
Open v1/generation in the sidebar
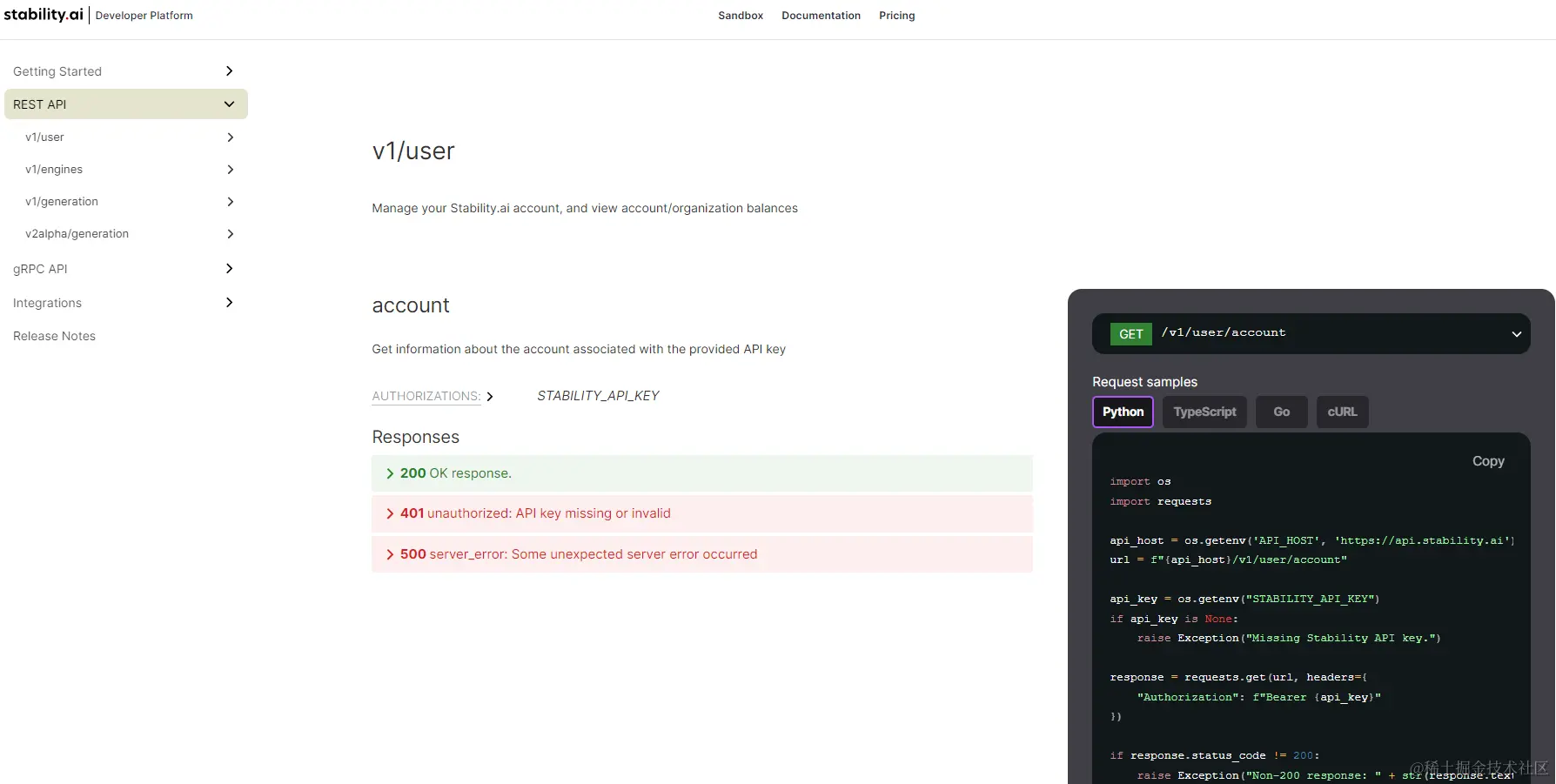click(62, 202)
